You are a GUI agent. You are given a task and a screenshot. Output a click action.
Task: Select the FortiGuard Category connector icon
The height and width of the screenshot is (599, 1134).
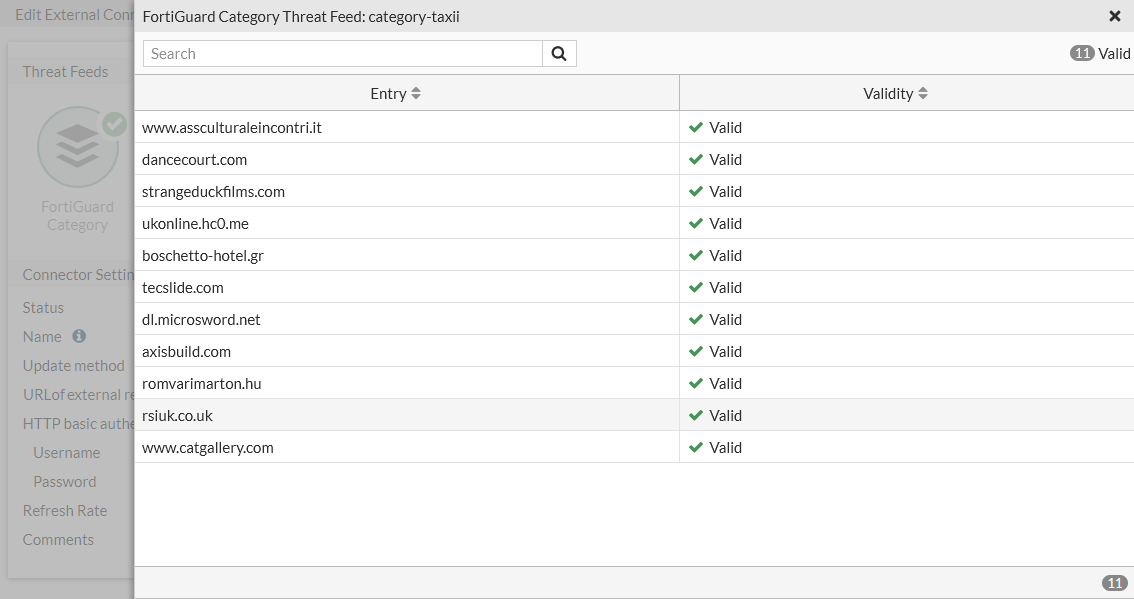[78, 146]
